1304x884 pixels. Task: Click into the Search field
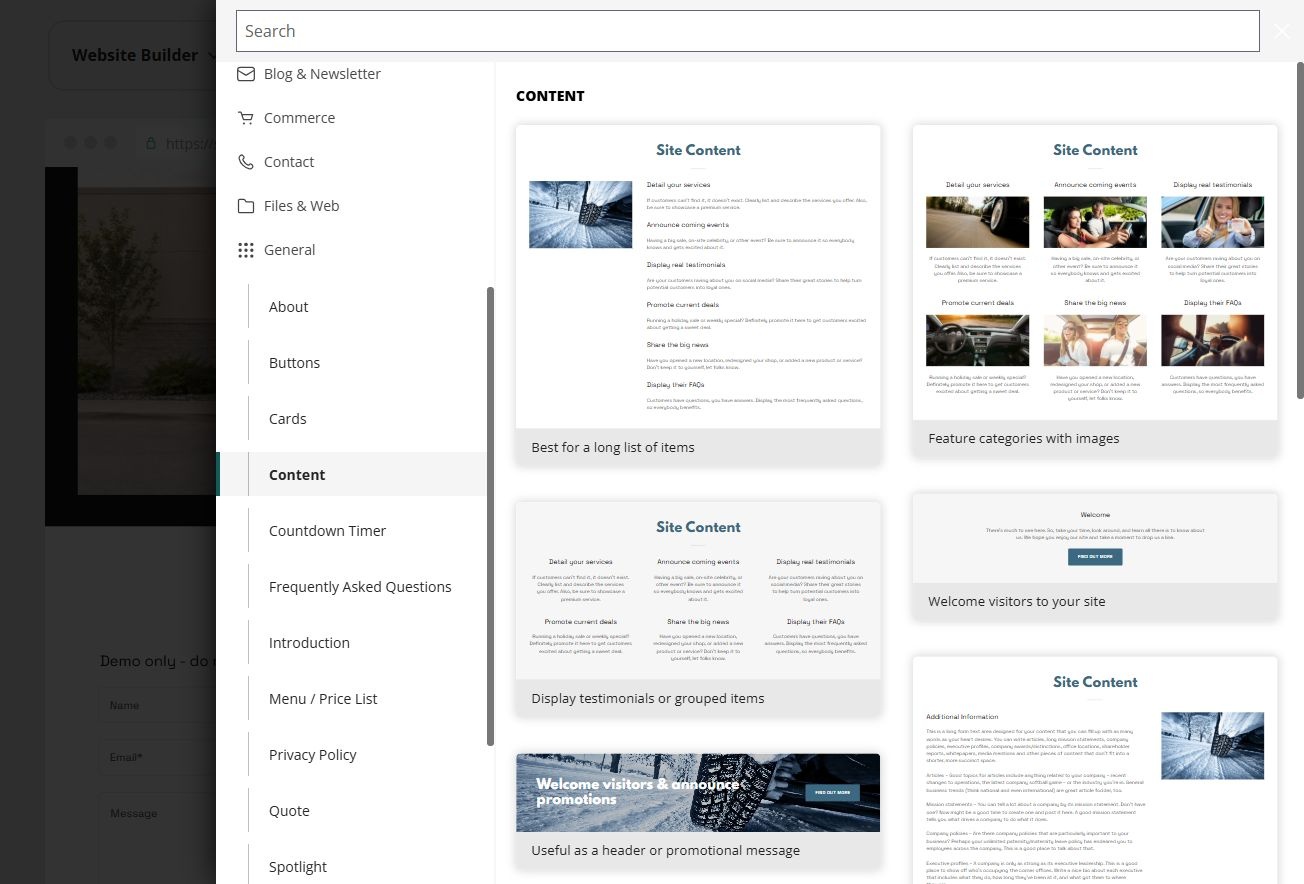747,31
